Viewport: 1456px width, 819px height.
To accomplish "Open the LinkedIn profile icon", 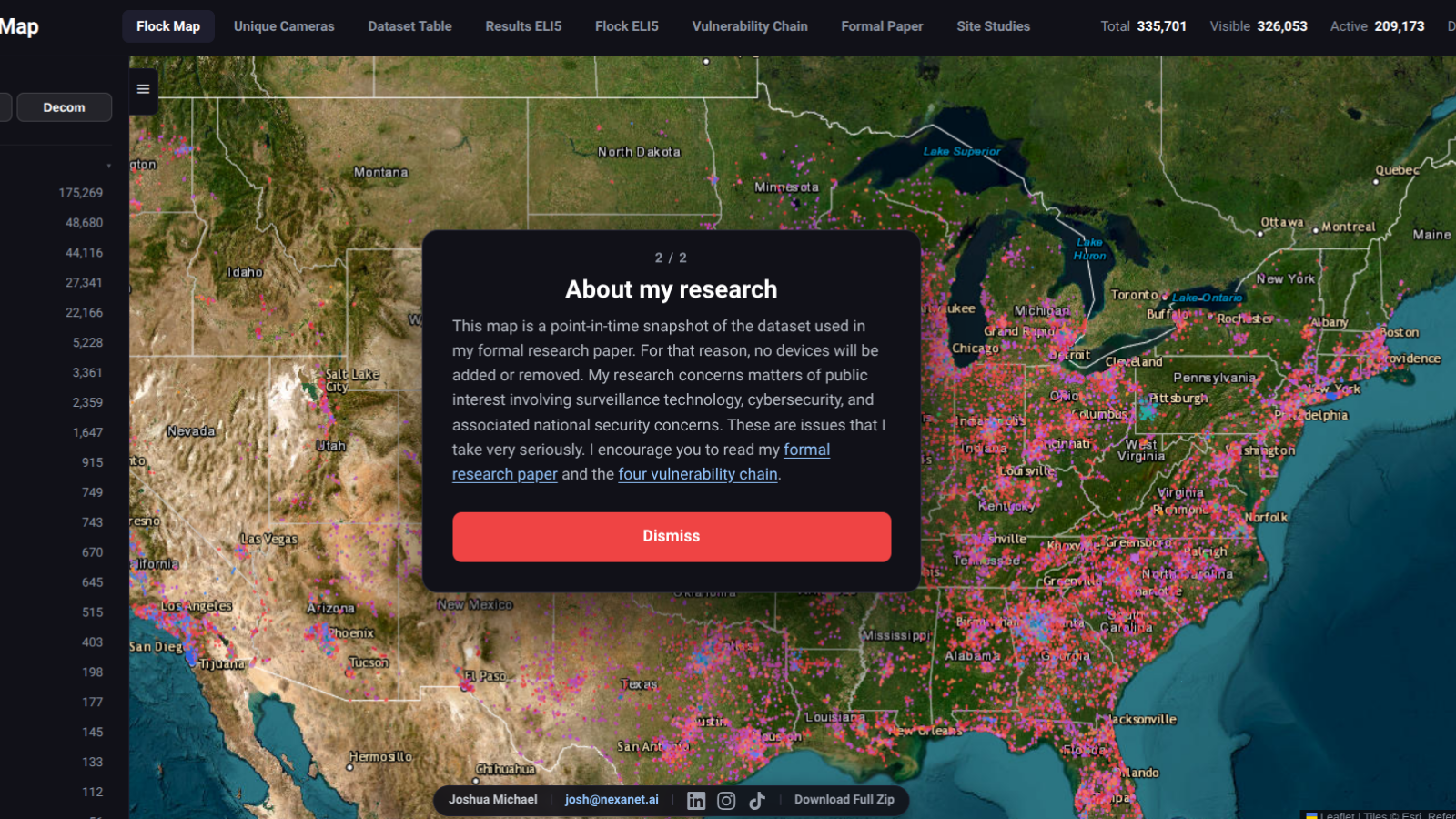I will pos(696,801).
